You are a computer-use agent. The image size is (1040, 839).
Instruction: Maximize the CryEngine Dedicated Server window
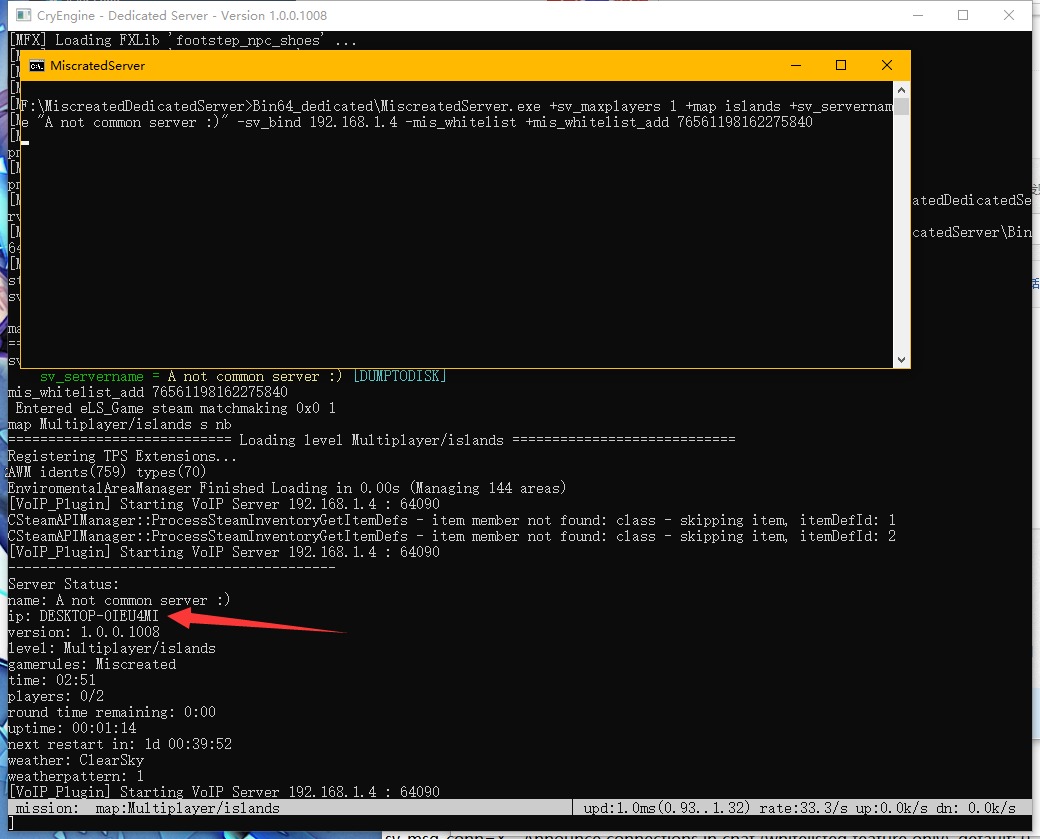[x=963, y=15]
